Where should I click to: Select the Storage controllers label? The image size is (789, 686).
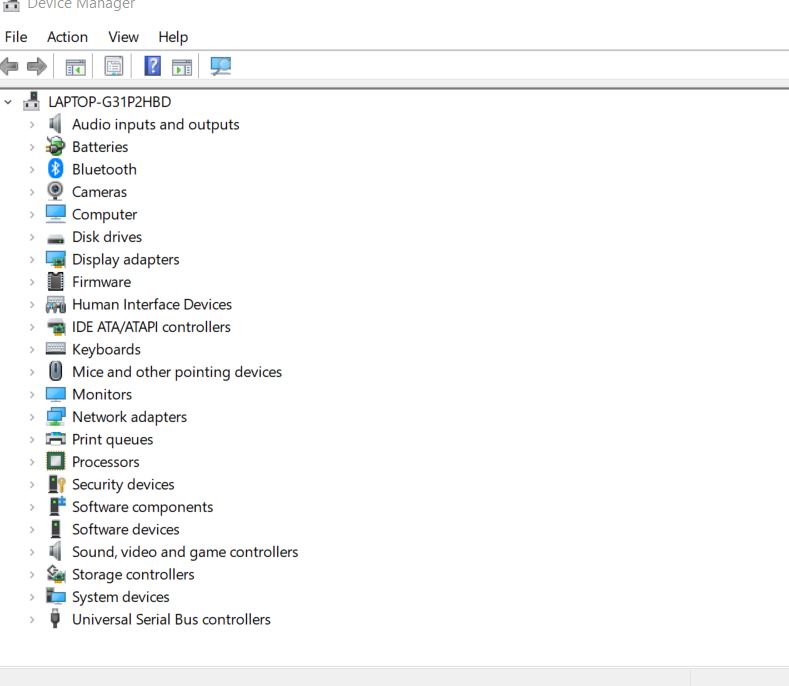[133, 574]
